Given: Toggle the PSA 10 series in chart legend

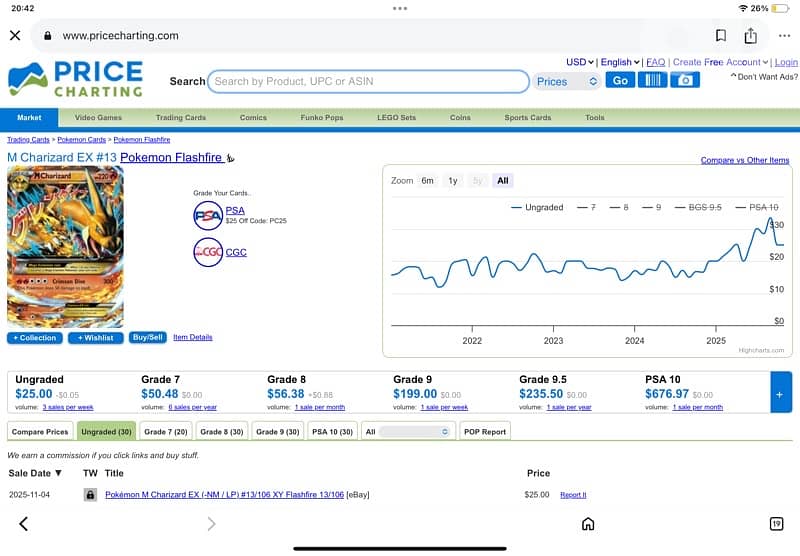Looking at the screenshot, I should [763, 207].
